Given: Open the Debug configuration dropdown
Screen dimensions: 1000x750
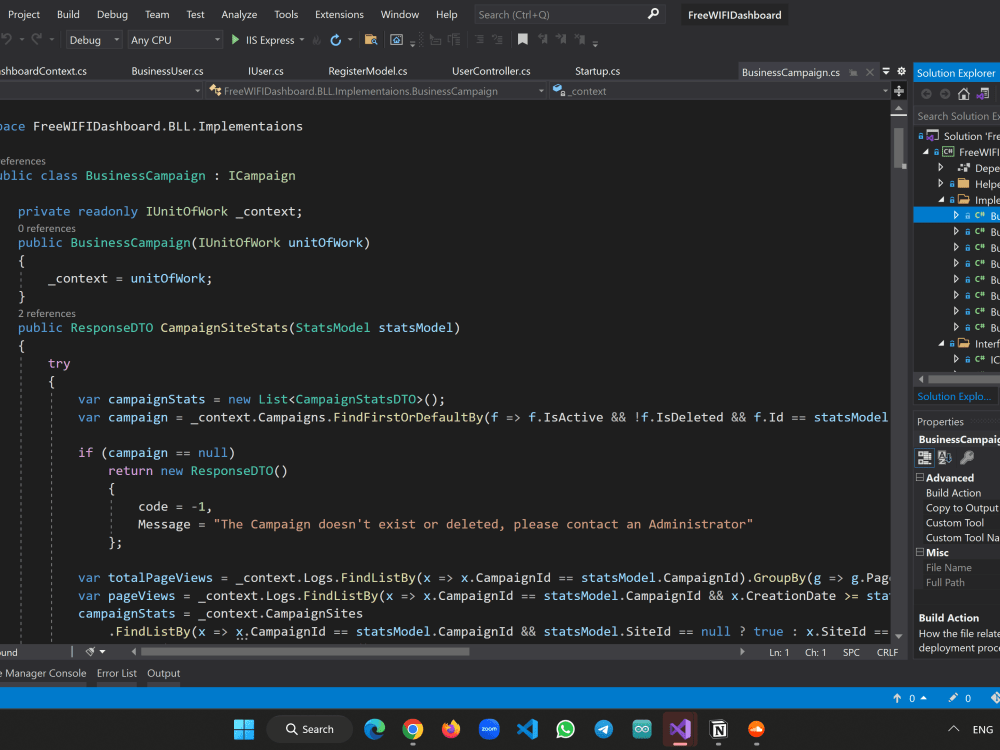Looking at the screenshot, I should (94, 40).
